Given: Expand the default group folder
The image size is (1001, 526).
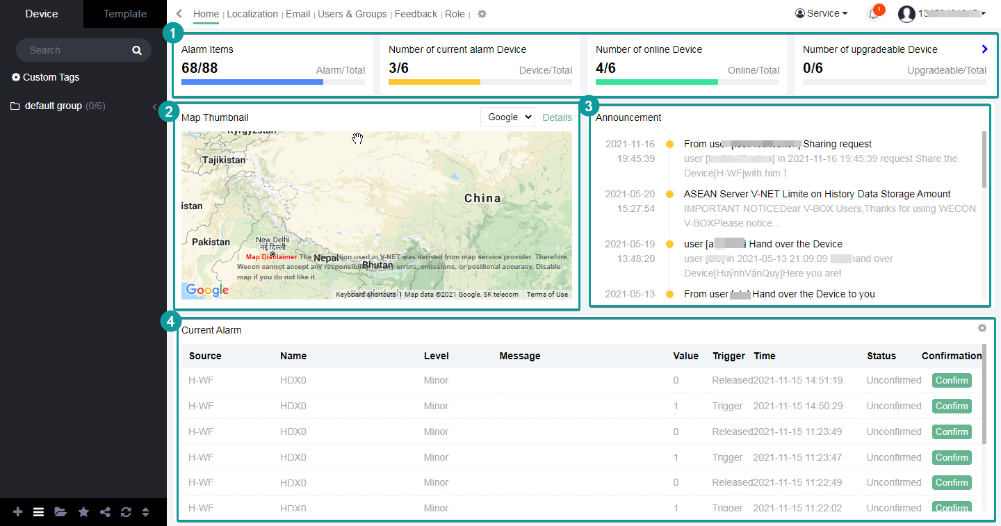Looking at the screenshot, I should (52, 106).
